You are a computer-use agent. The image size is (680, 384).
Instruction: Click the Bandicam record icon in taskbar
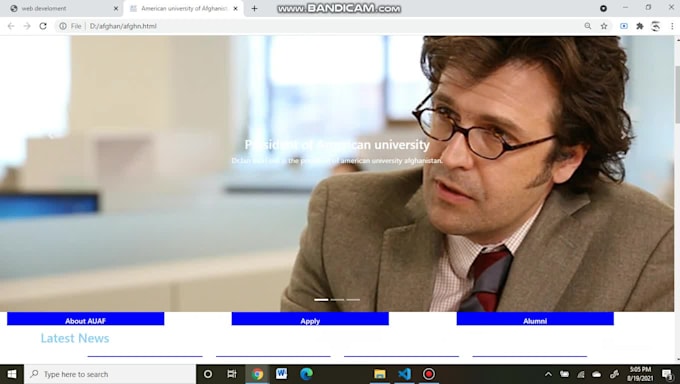point(428,374)
